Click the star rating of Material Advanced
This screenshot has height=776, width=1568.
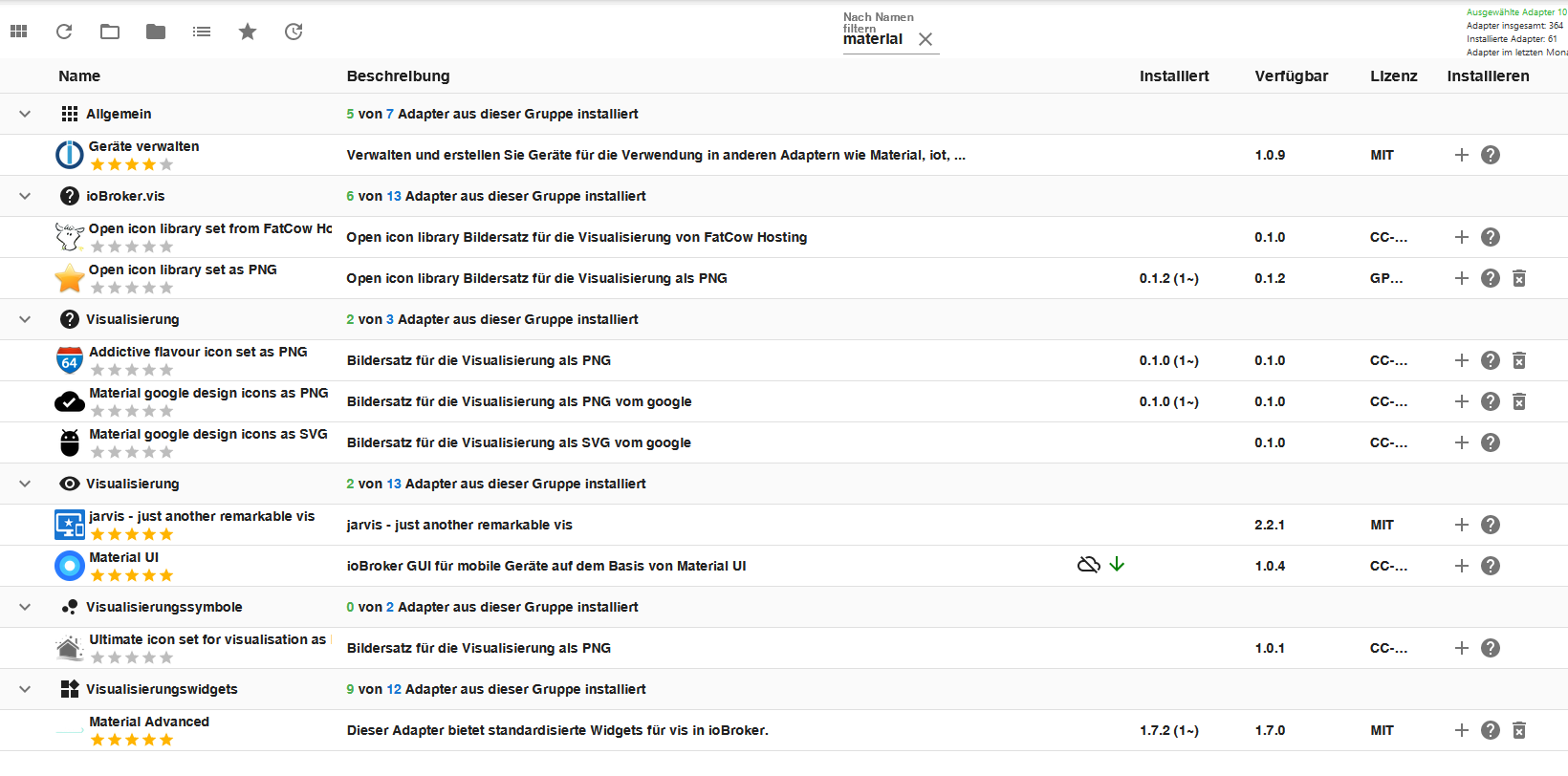[x=132, y=740]
